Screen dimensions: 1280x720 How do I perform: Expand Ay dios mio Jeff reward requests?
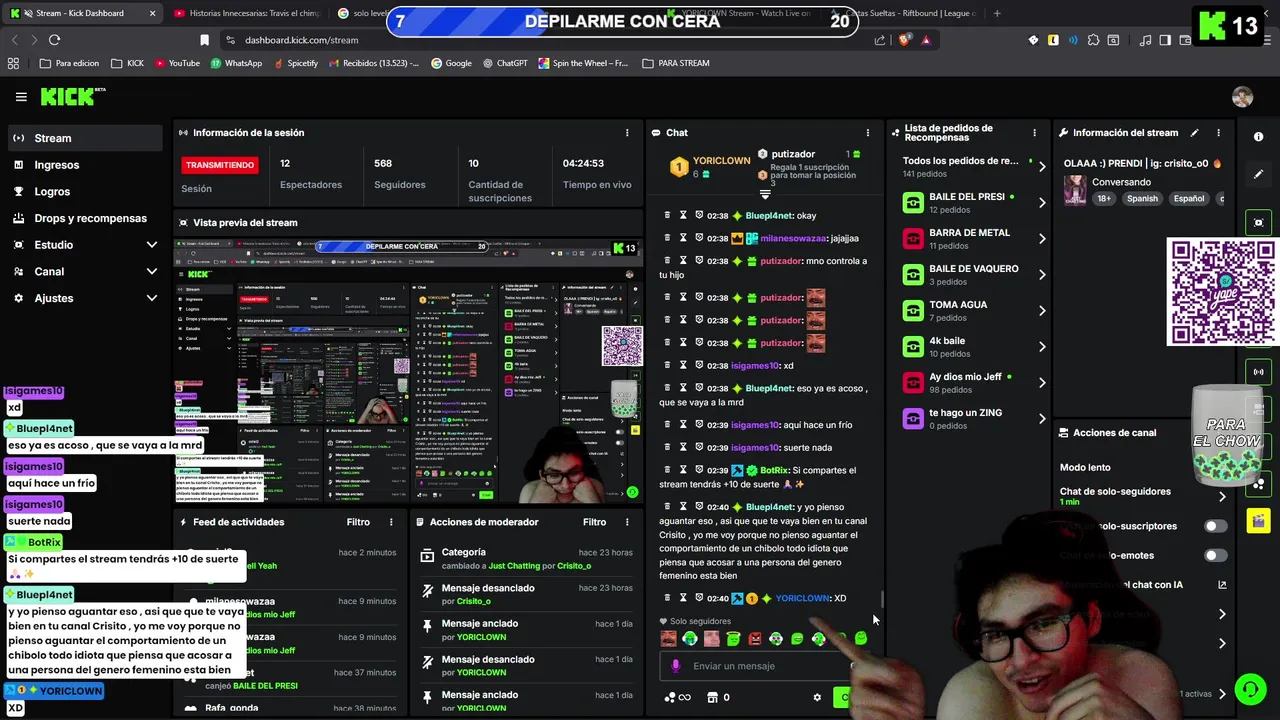point(1041,383)
